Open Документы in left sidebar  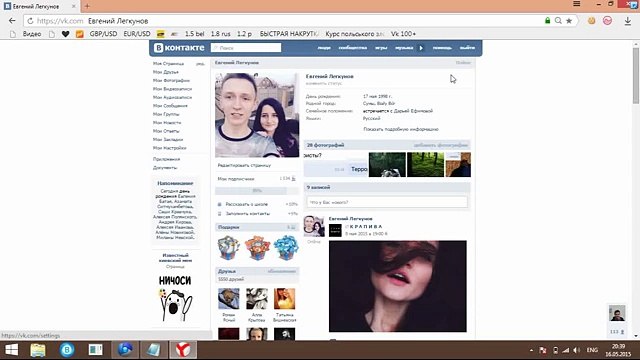coord(165,167)
